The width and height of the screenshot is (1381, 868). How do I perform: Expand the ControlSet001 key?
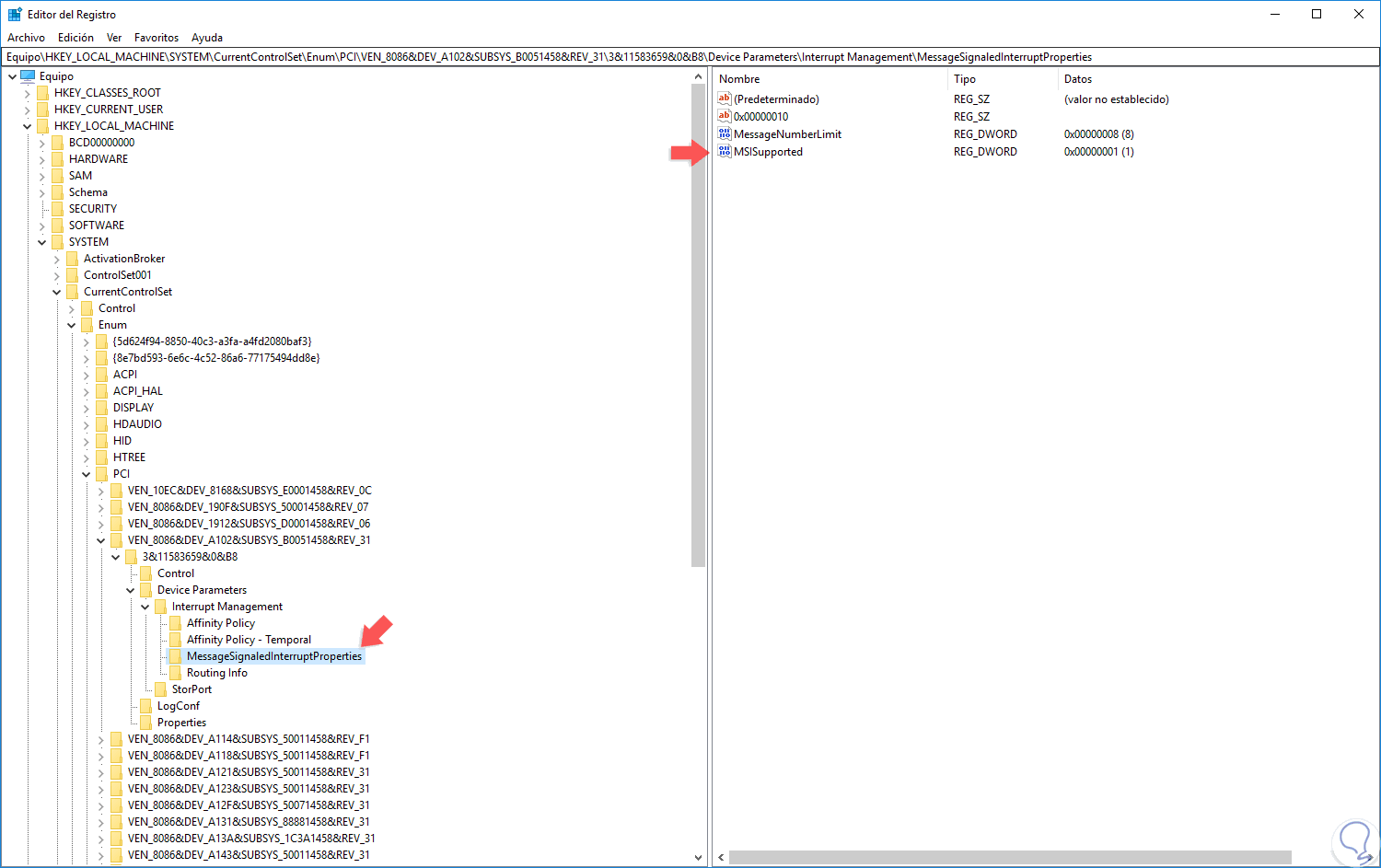pyautogui.click(x=56, y=275)
